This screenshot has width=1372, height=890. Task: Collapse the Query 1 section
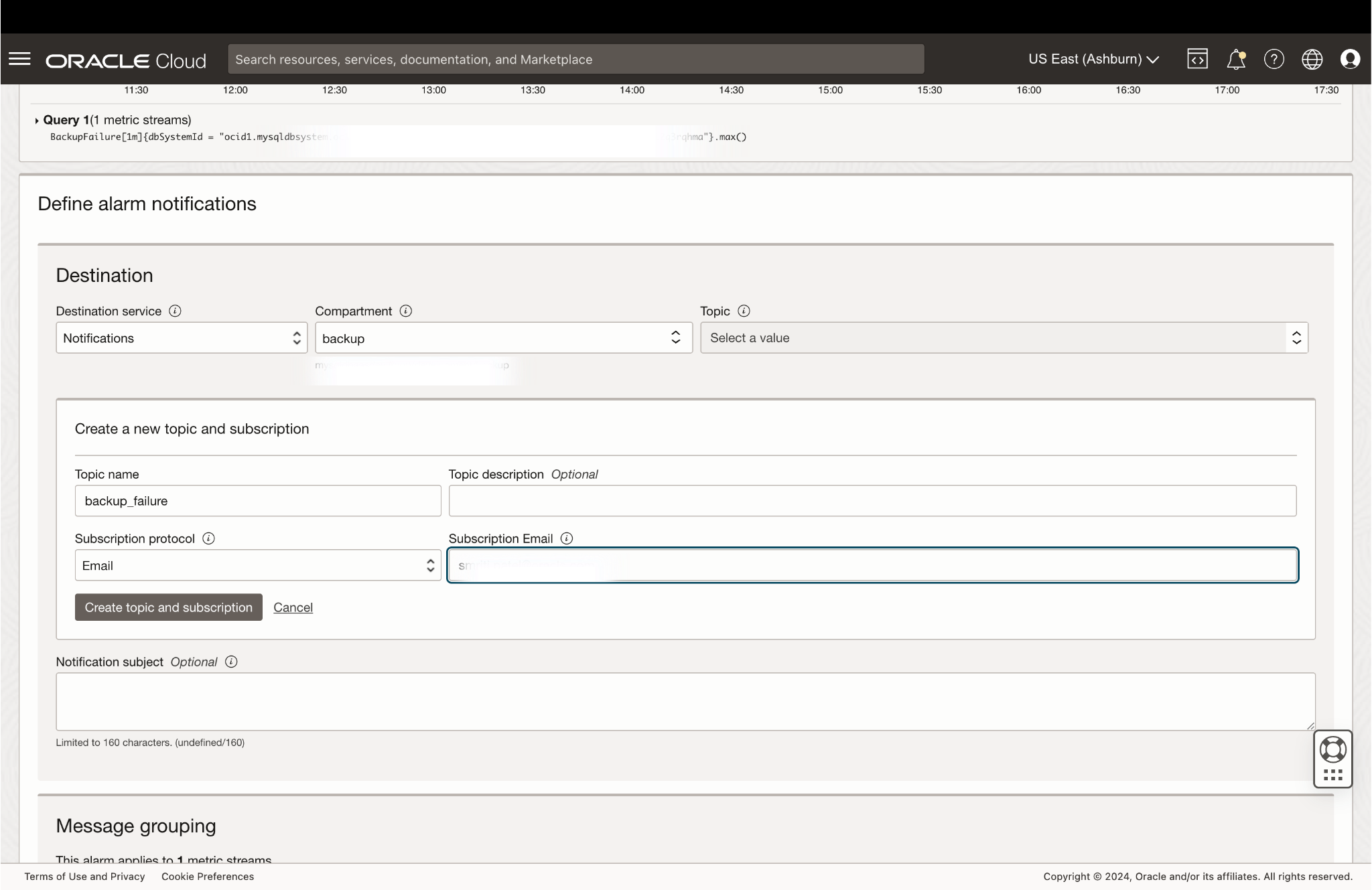(37, 120)
